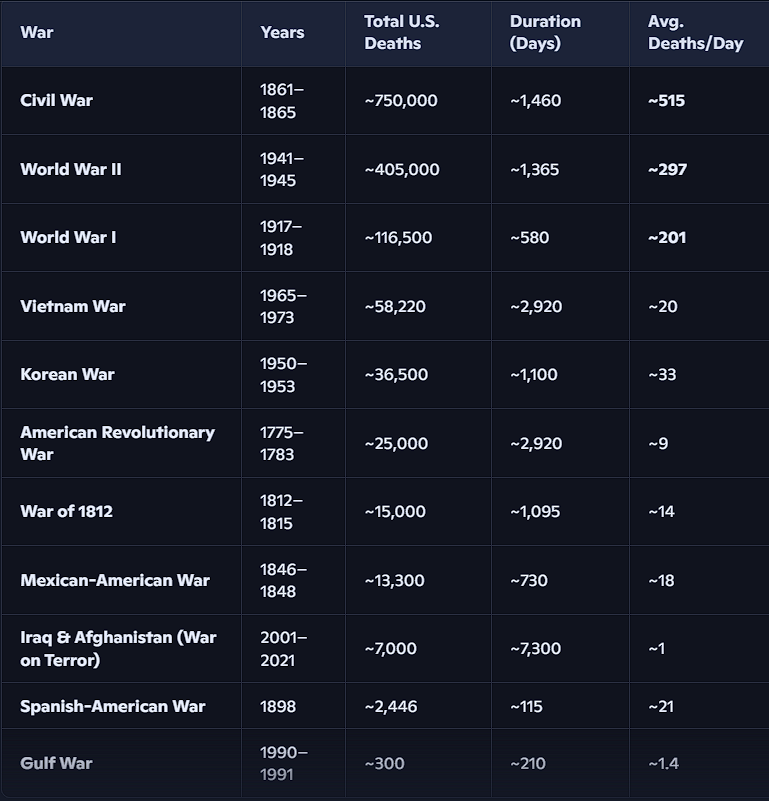
Task: Click the 'Avg. Deaths/Day' header
Action: click(695, 32)
